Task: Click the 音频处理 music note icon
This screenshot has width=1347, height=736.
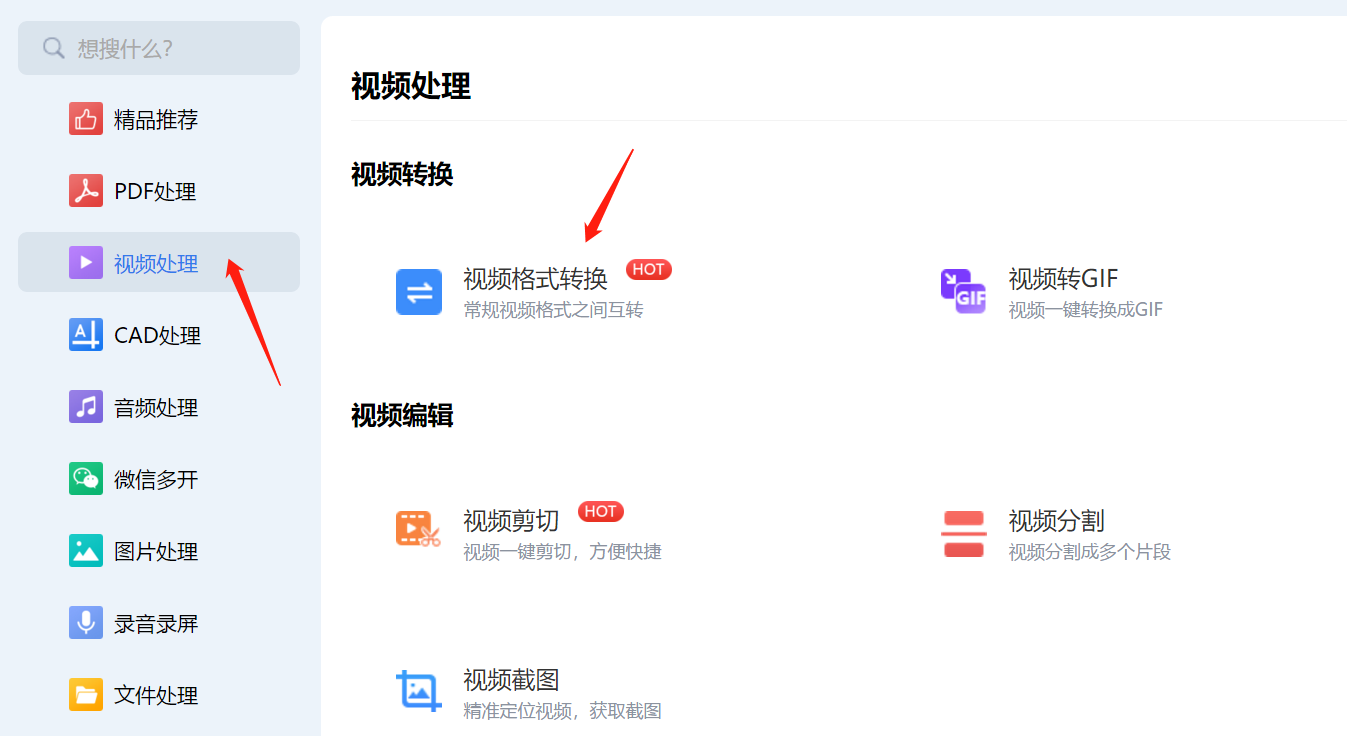Action: coord(86,406)
